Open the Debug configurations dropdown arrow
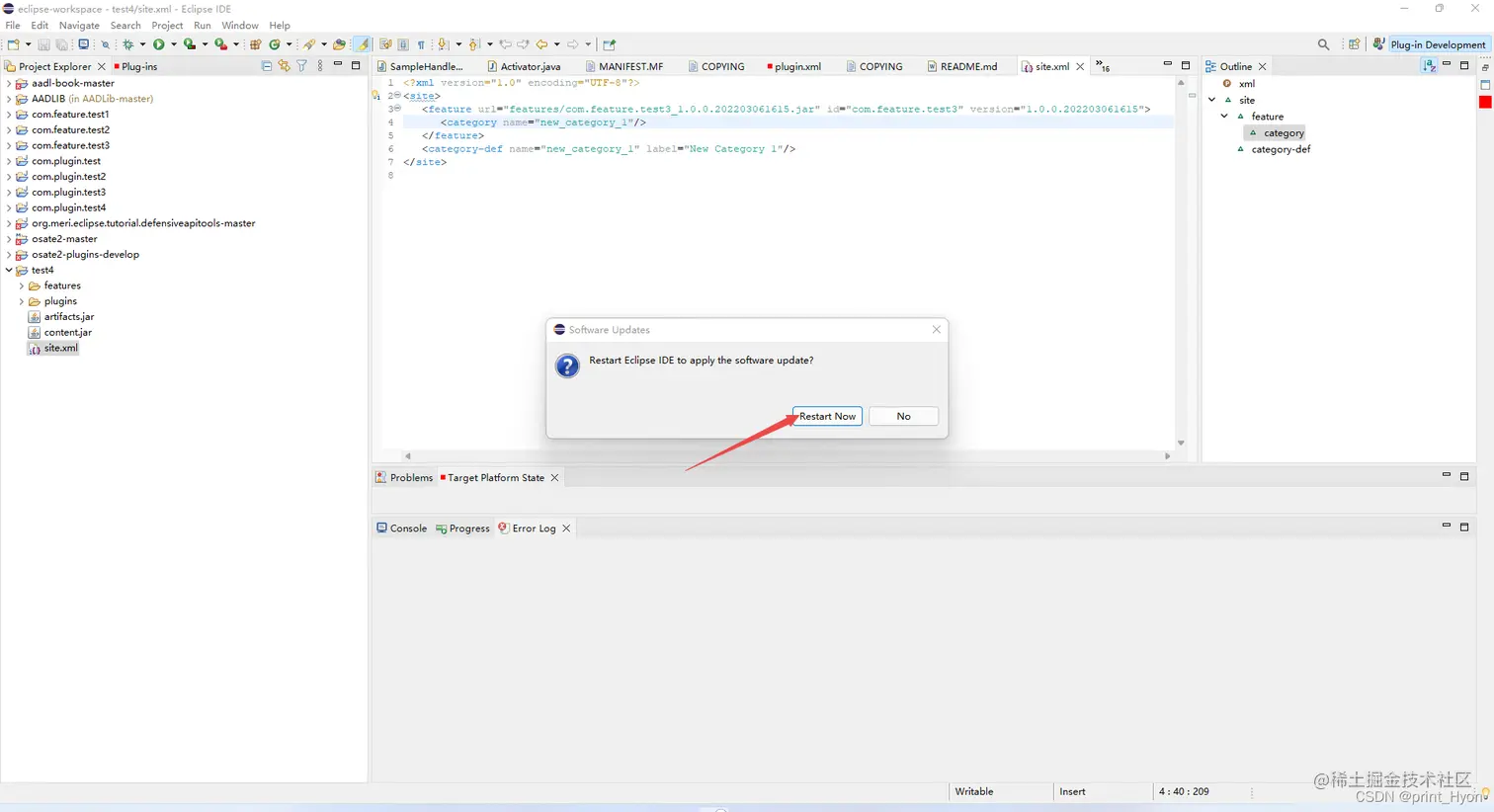 click(142, 44)
